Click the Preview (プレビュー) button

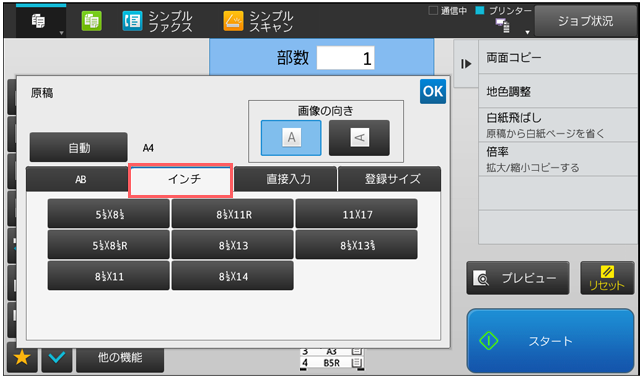[518, 278]
